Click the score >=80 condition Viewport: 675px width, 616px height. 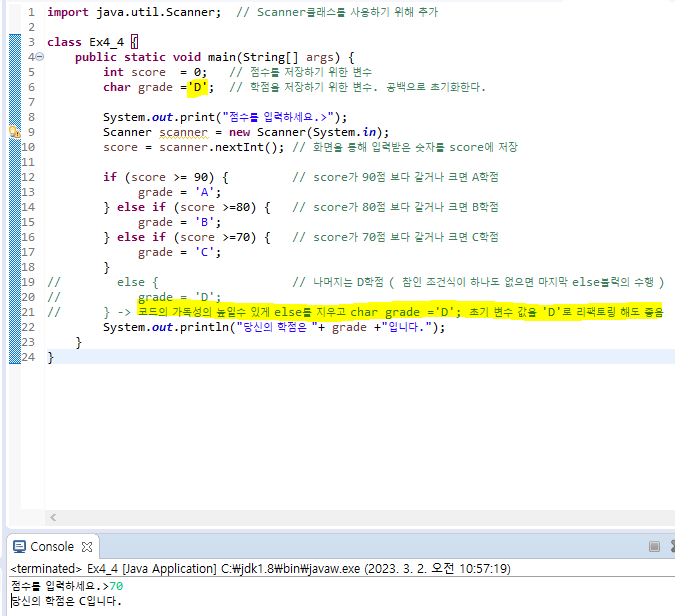[215, 207]
